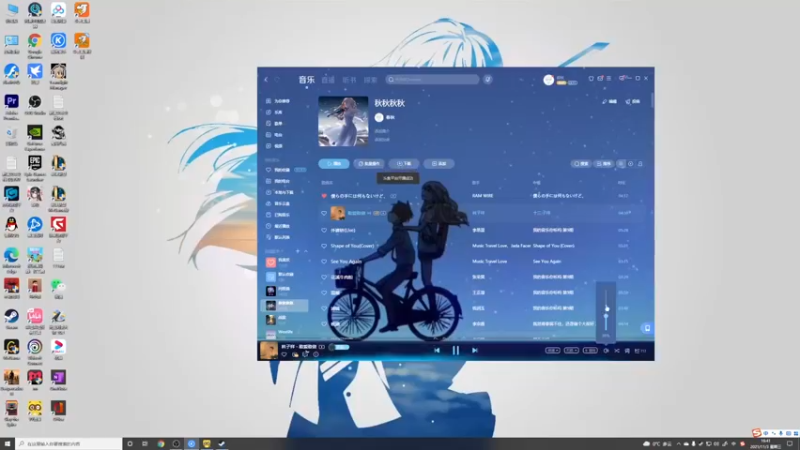
Task: Adjust the vertical volume slider handle
Action: point(606,316)
